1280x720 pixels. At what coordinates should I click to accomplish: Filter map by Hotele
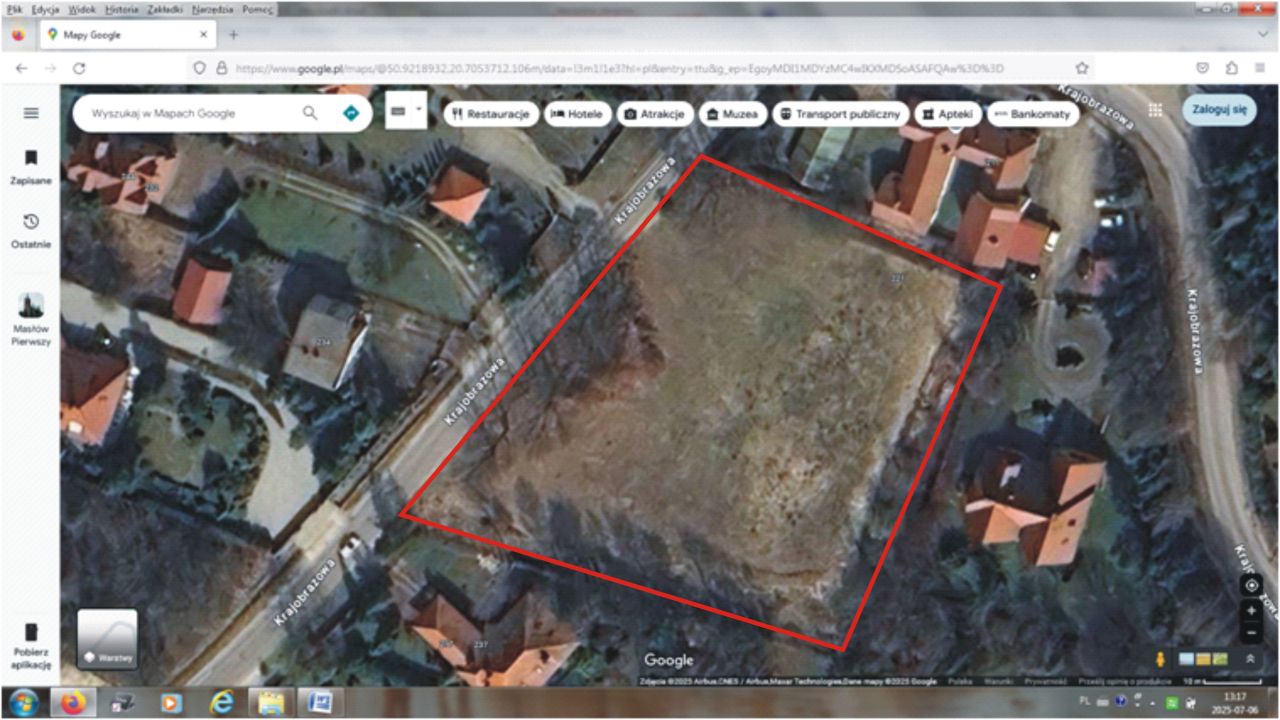point(578,114)
